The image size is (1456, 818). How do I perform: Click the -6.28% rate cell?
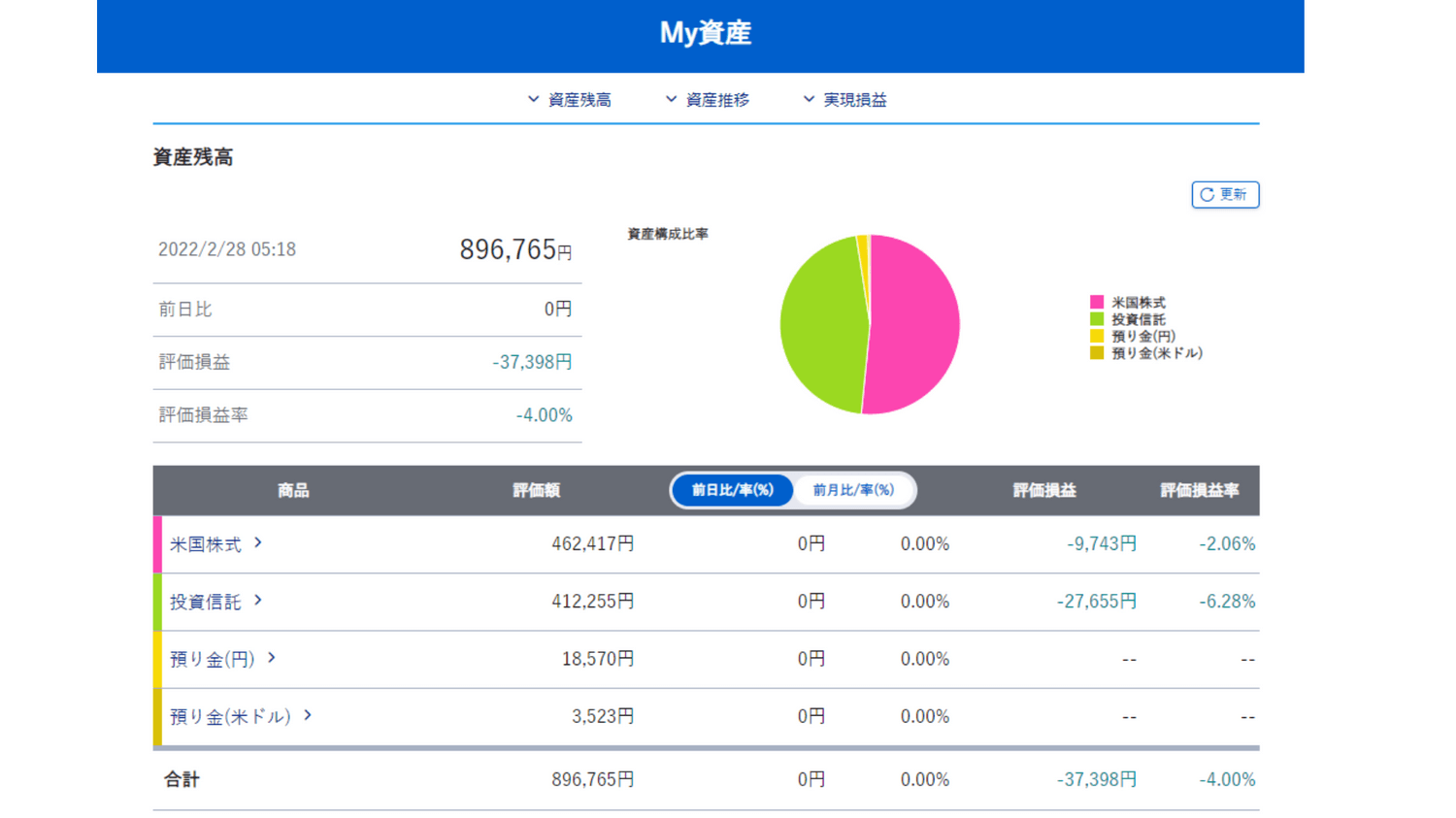pos(1227,602)
